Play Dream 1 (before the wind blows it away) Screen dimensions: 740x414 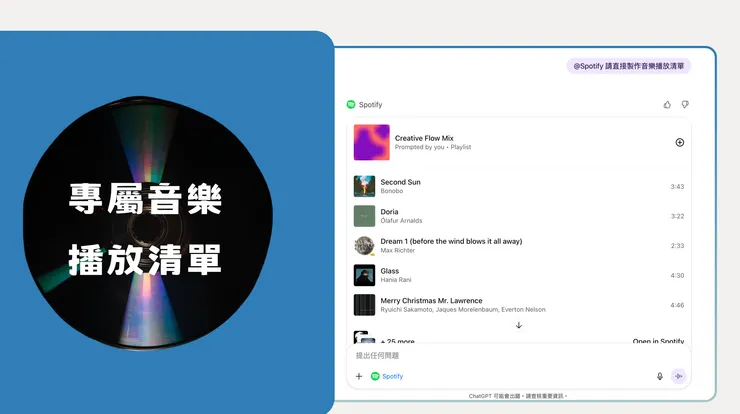coord(451,241)
